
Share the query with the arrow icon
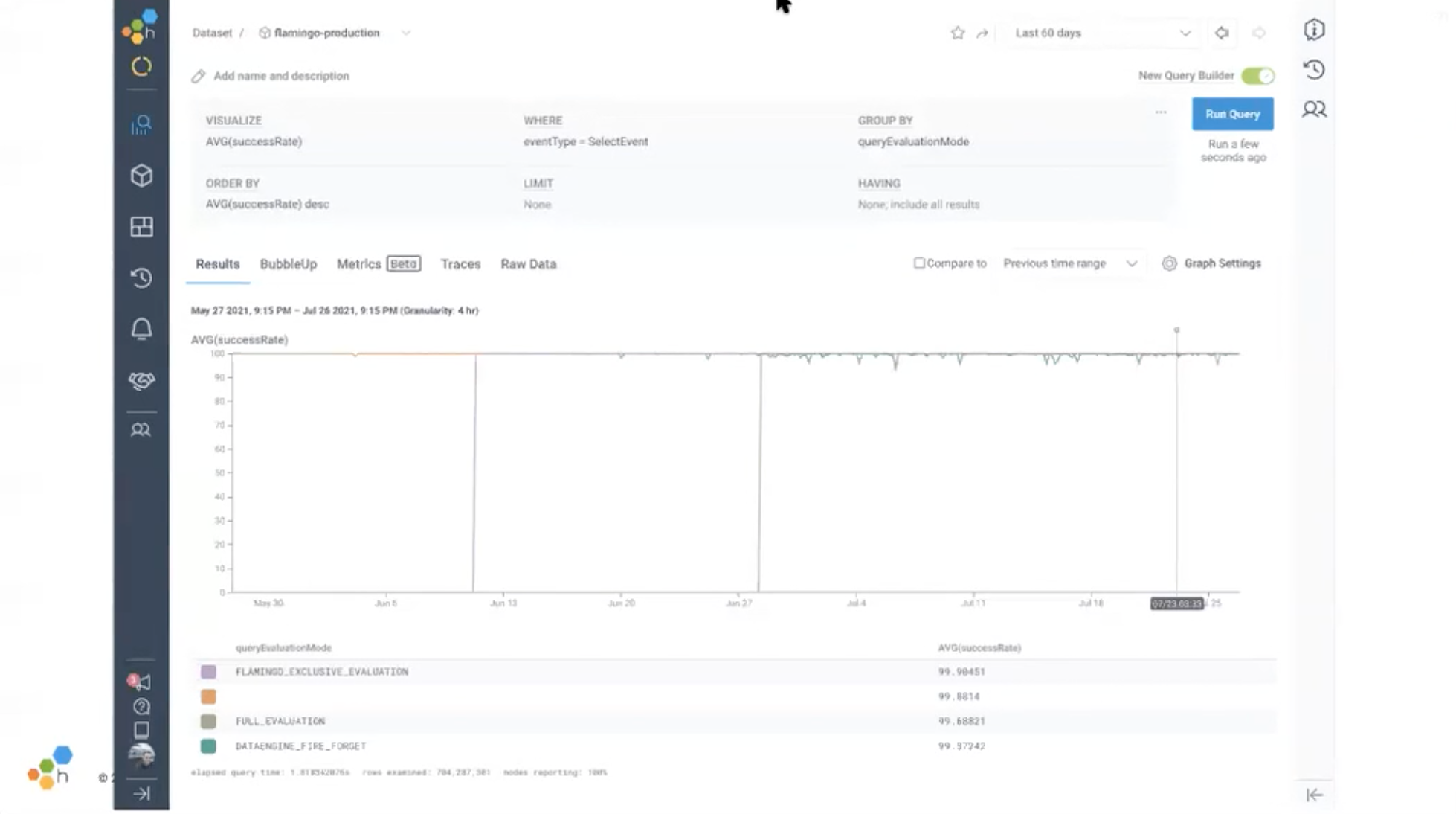[x=982, y=33]
